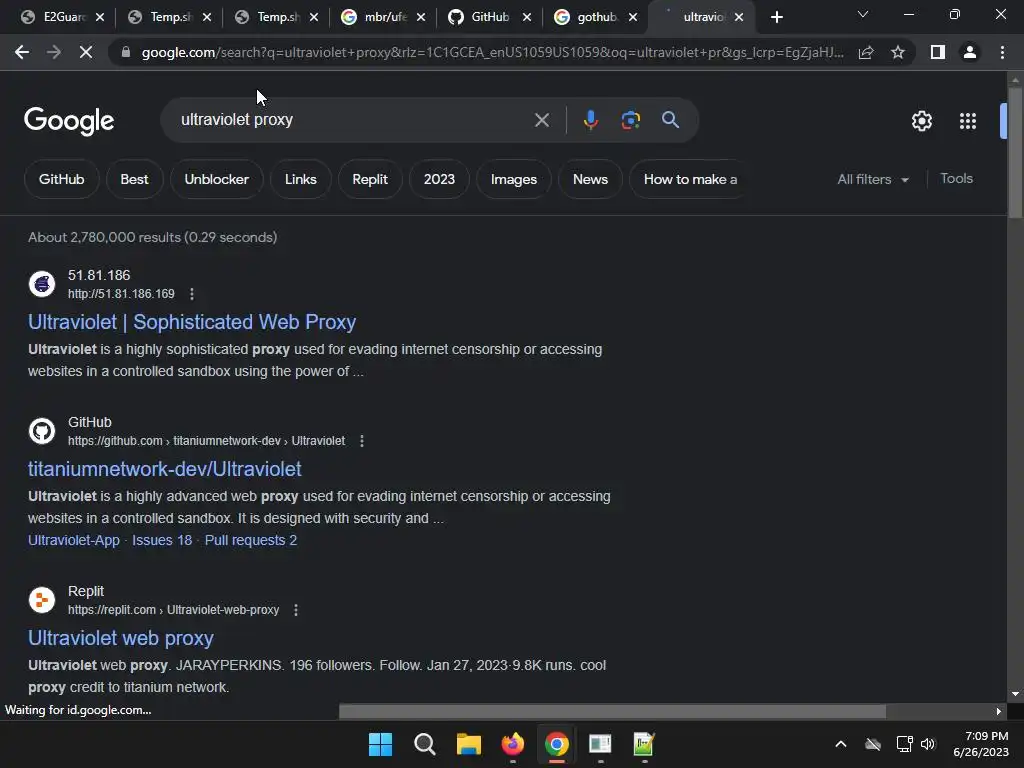Expand the All filters dropdown
Image resolution: width=1024 pixels, height=768 pixels.
872,180
